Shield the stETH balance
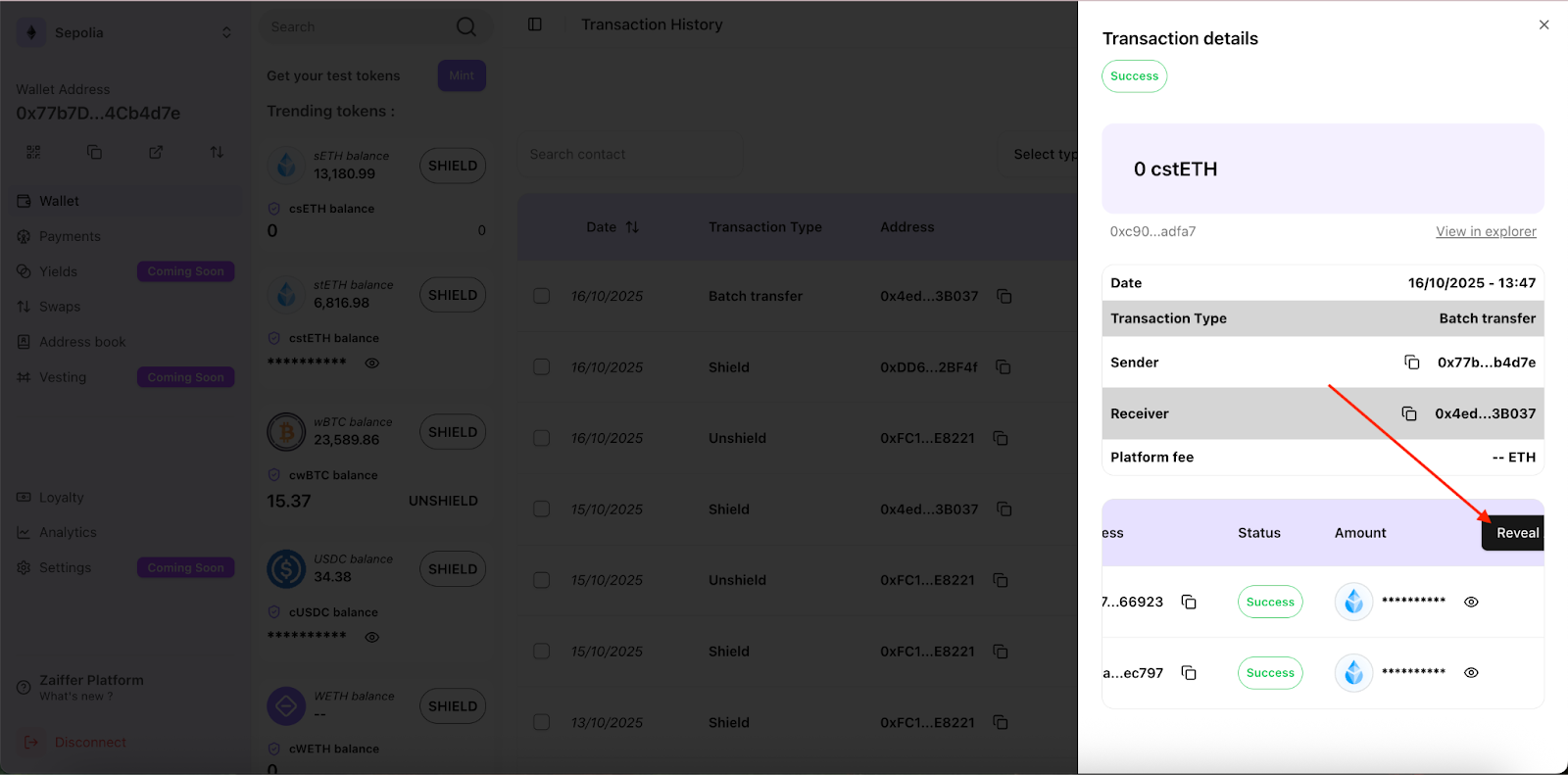 click(453, 295)
